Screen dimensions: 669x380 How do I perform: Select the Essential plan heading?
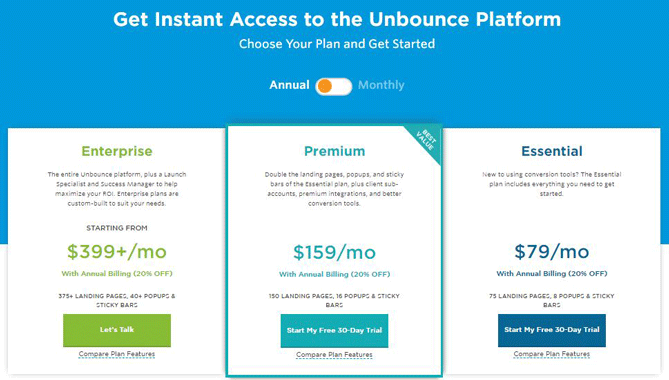click(552, 151)
